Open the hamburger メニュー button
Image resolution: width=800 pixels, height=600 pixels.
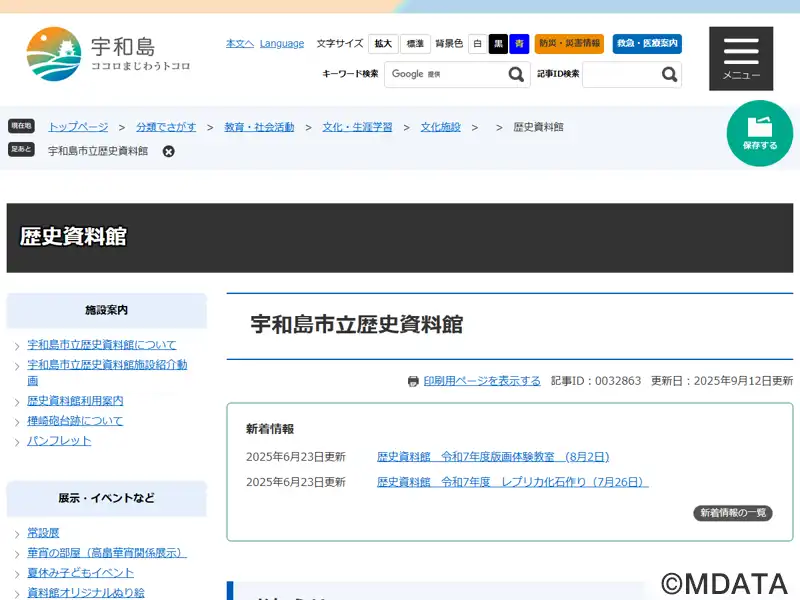[x=741, y=58]
